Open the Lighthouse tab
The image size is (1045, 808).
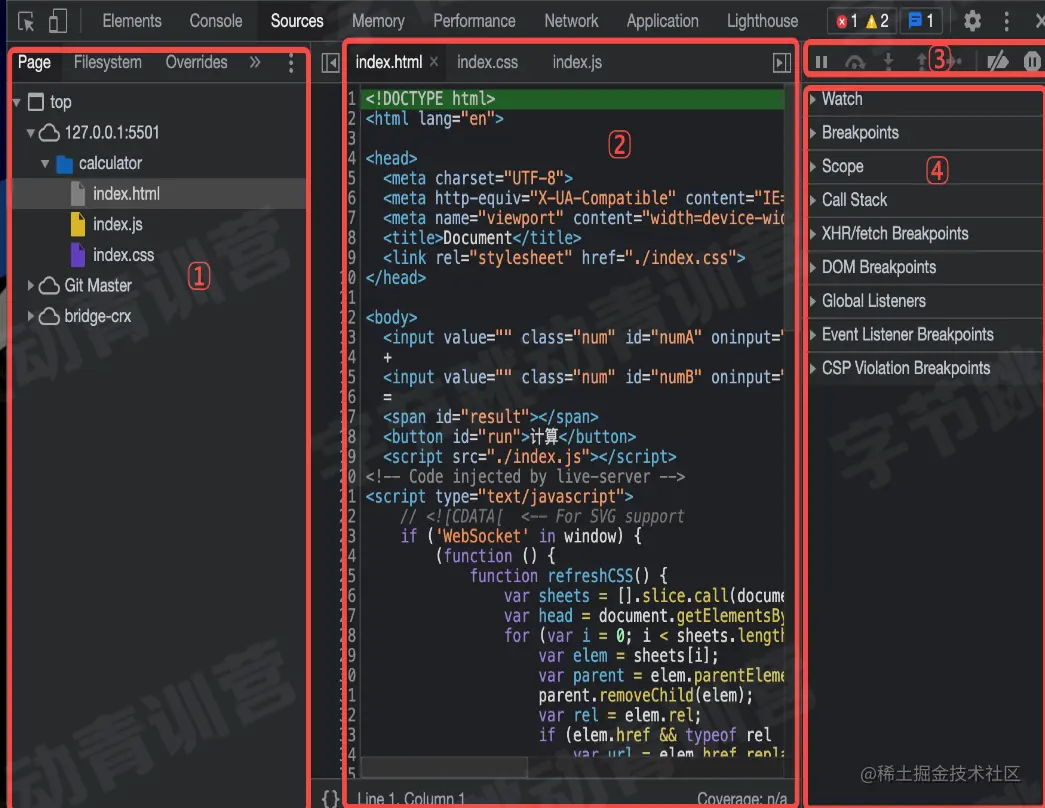click(762, 21)
